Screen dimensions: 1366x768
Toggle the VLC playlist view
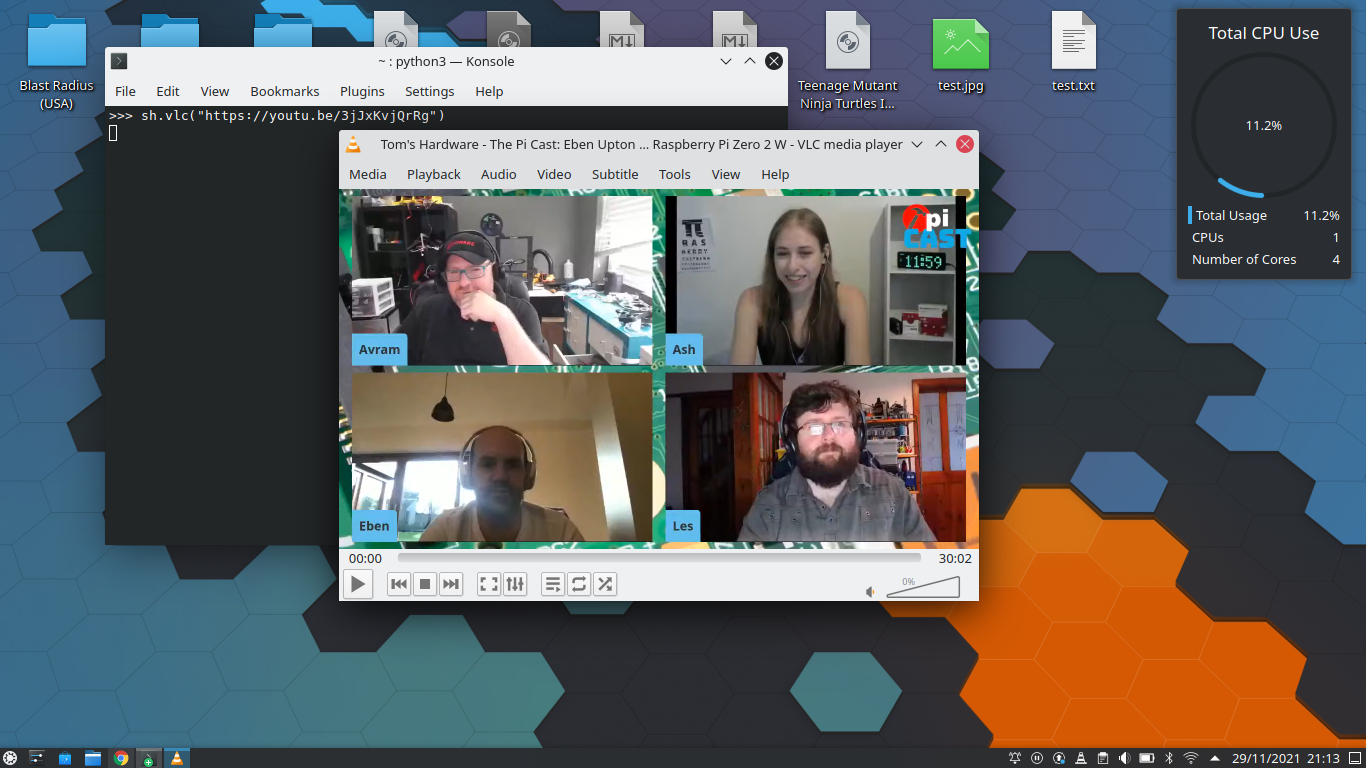(x=553, y=584)
